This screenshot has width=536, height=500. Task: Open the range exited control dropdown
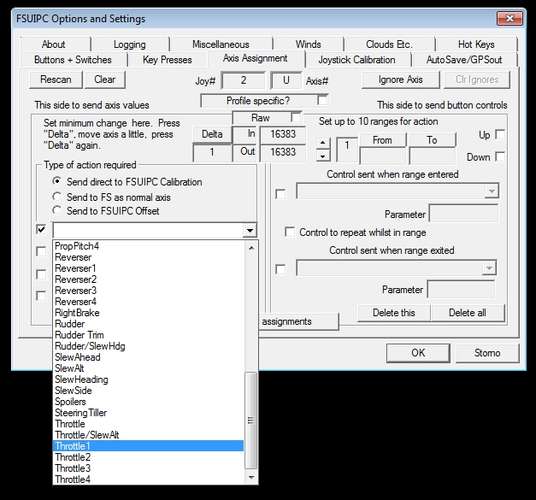[489, 268]
